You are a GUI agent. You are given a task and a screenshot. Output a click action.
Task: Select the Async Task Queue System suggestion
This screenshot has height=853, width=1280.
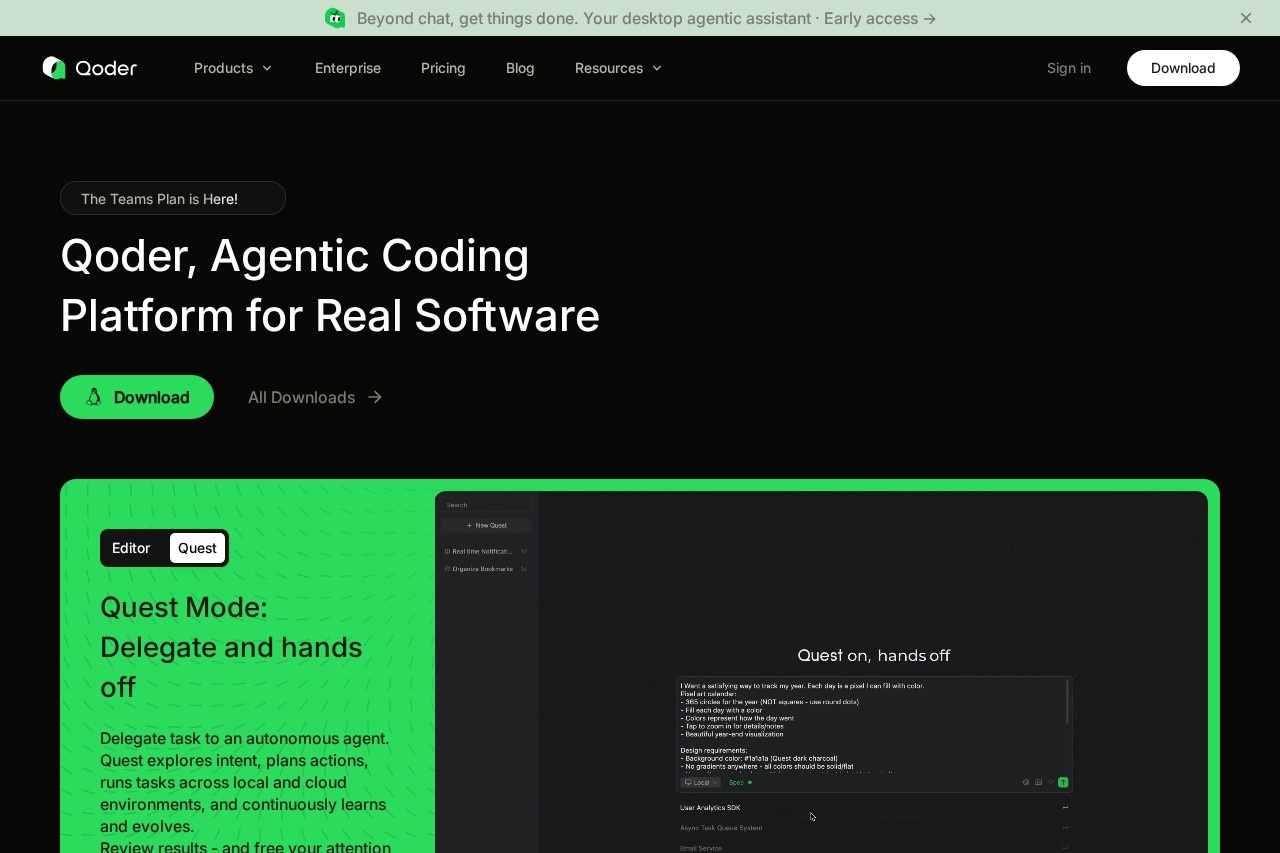pos(875,828)
